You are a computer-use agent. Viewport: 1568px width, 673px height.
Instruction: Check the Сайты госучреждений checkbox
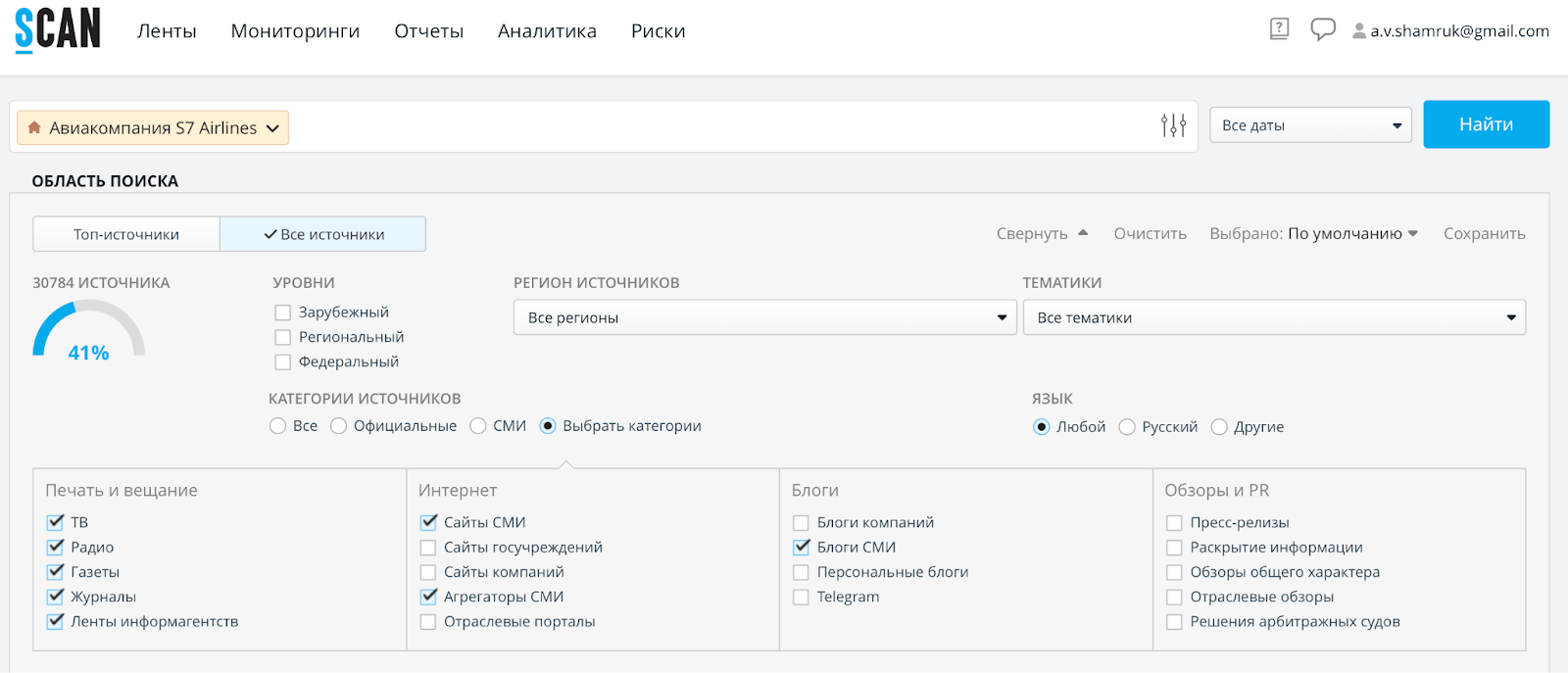(428, 548)
